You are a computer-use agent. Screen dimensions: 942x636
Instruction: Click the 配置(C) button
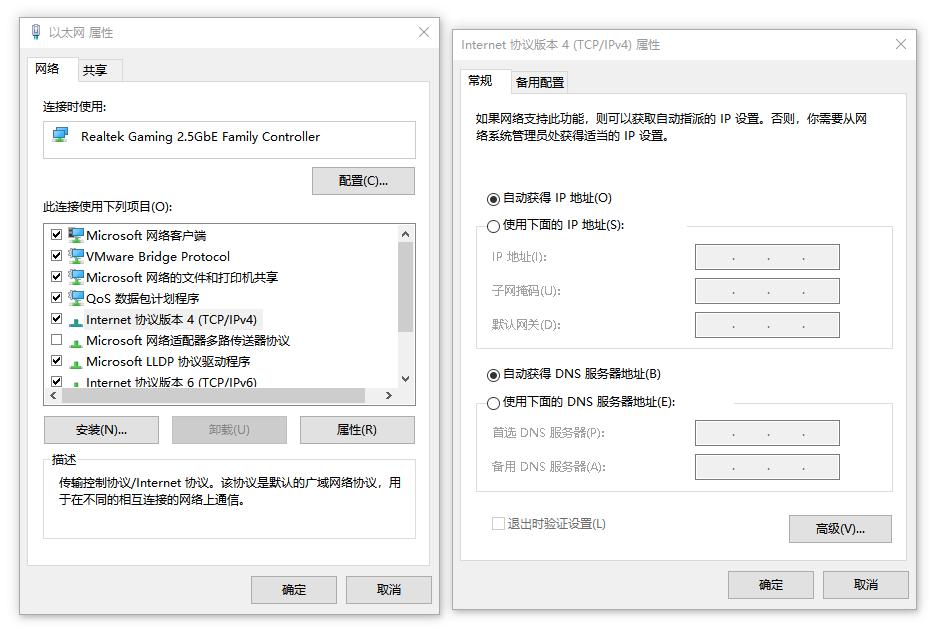pos(364,181)
